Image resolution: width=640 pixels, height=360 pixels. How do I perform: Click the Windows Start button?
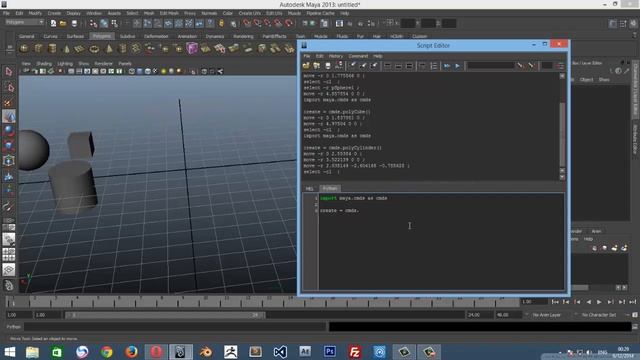[9, 351]
